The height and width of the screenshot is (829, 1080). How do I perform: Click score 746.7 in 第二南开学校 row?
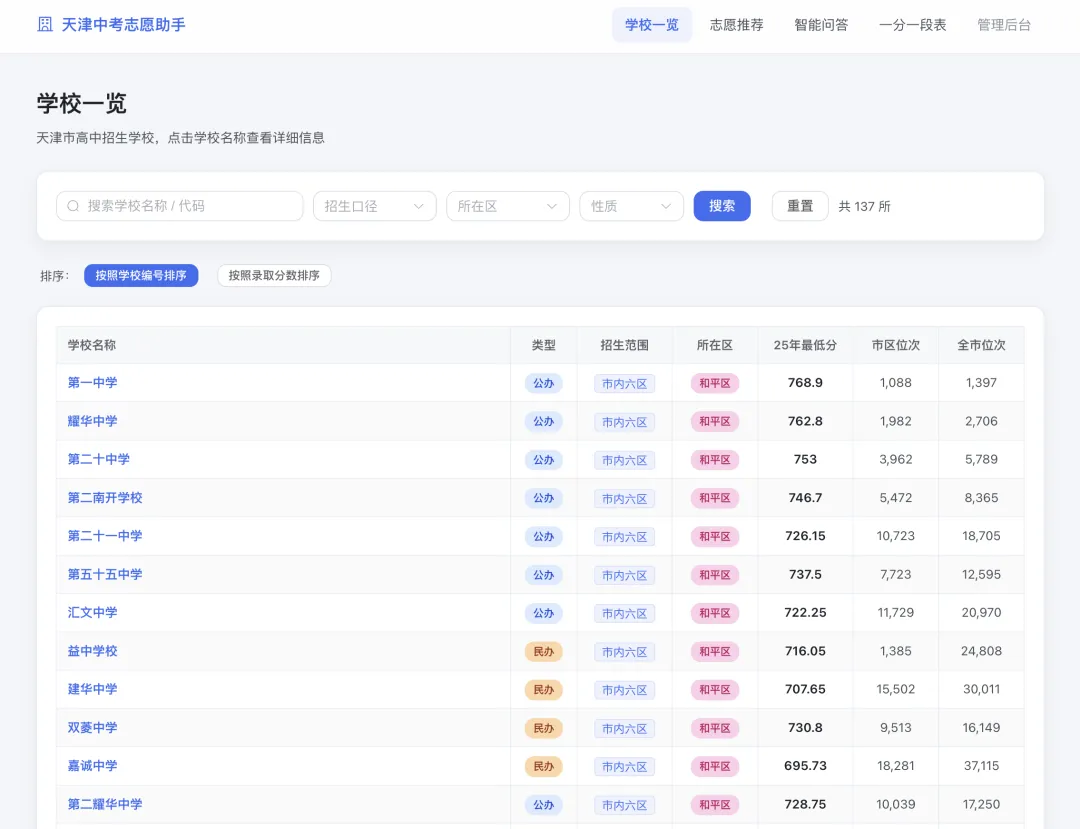[x=805, y=497]
